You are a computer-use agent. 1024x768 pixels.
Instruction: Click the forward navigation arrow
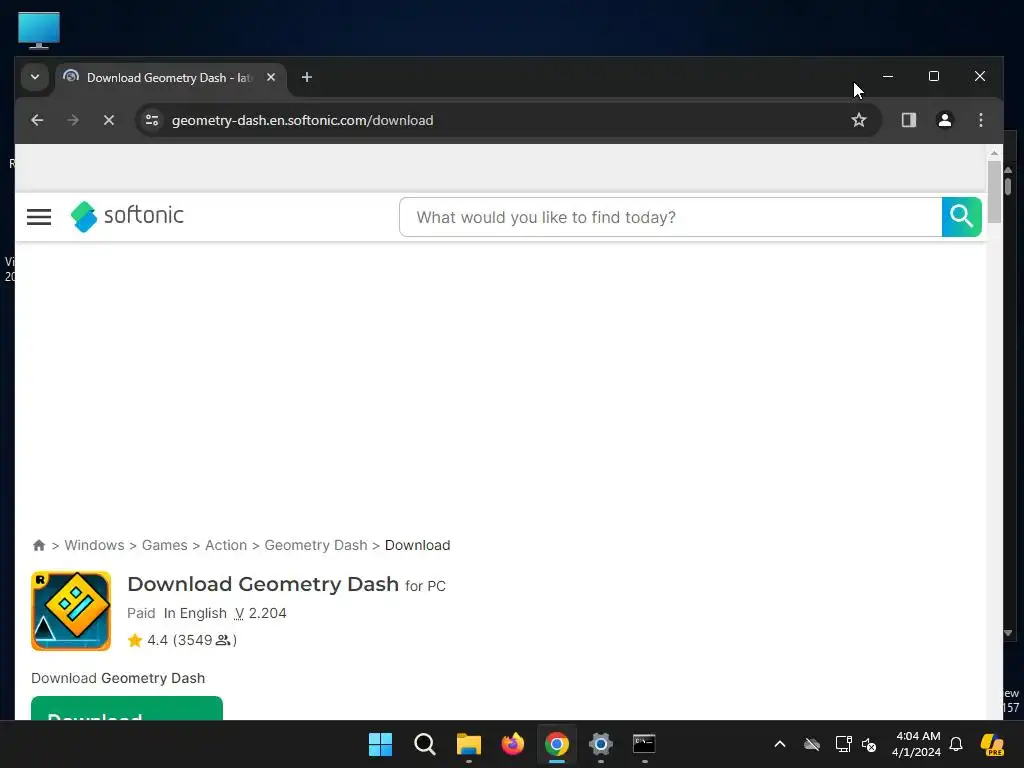click(x=73, y=120)
